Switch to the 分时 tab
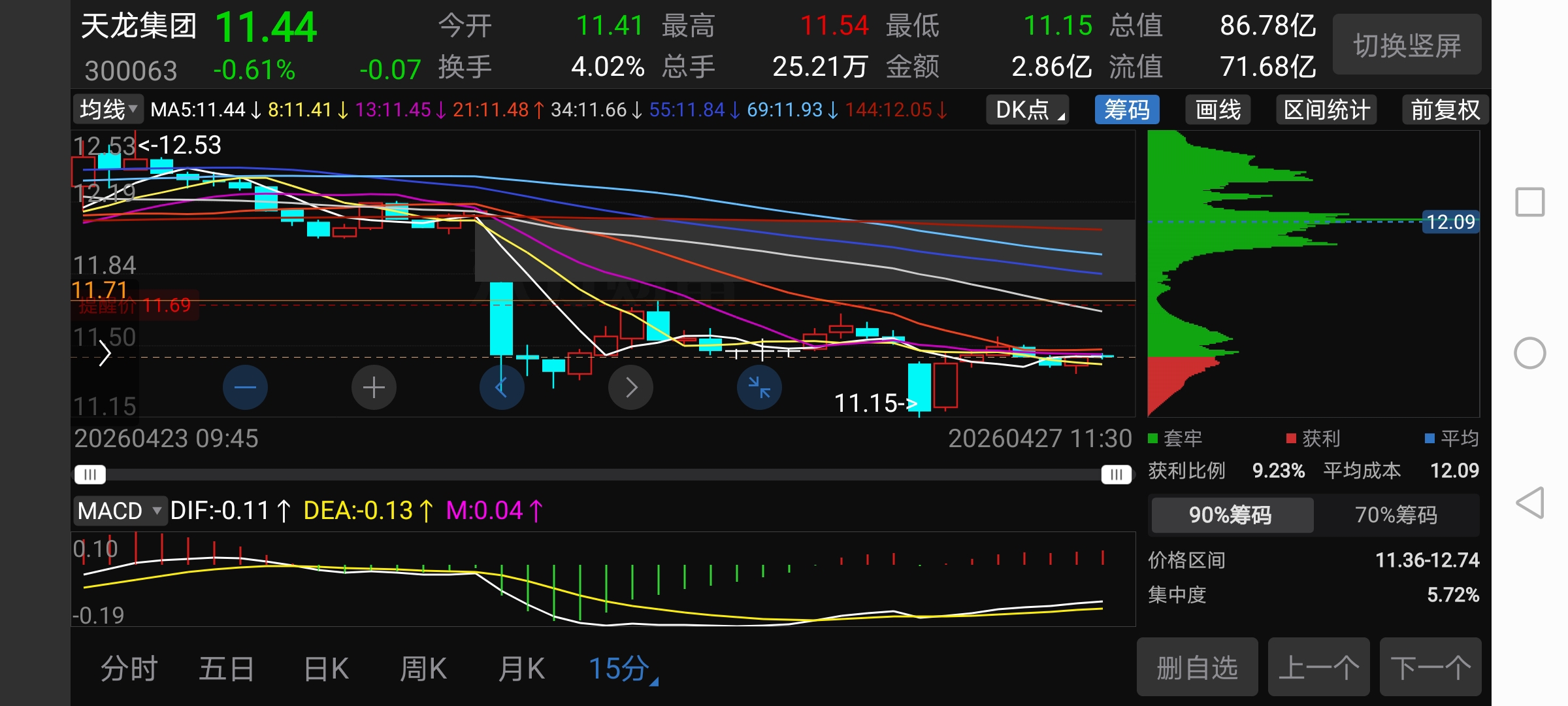This screenshot has width=1568, height=706. coord(129,669)
